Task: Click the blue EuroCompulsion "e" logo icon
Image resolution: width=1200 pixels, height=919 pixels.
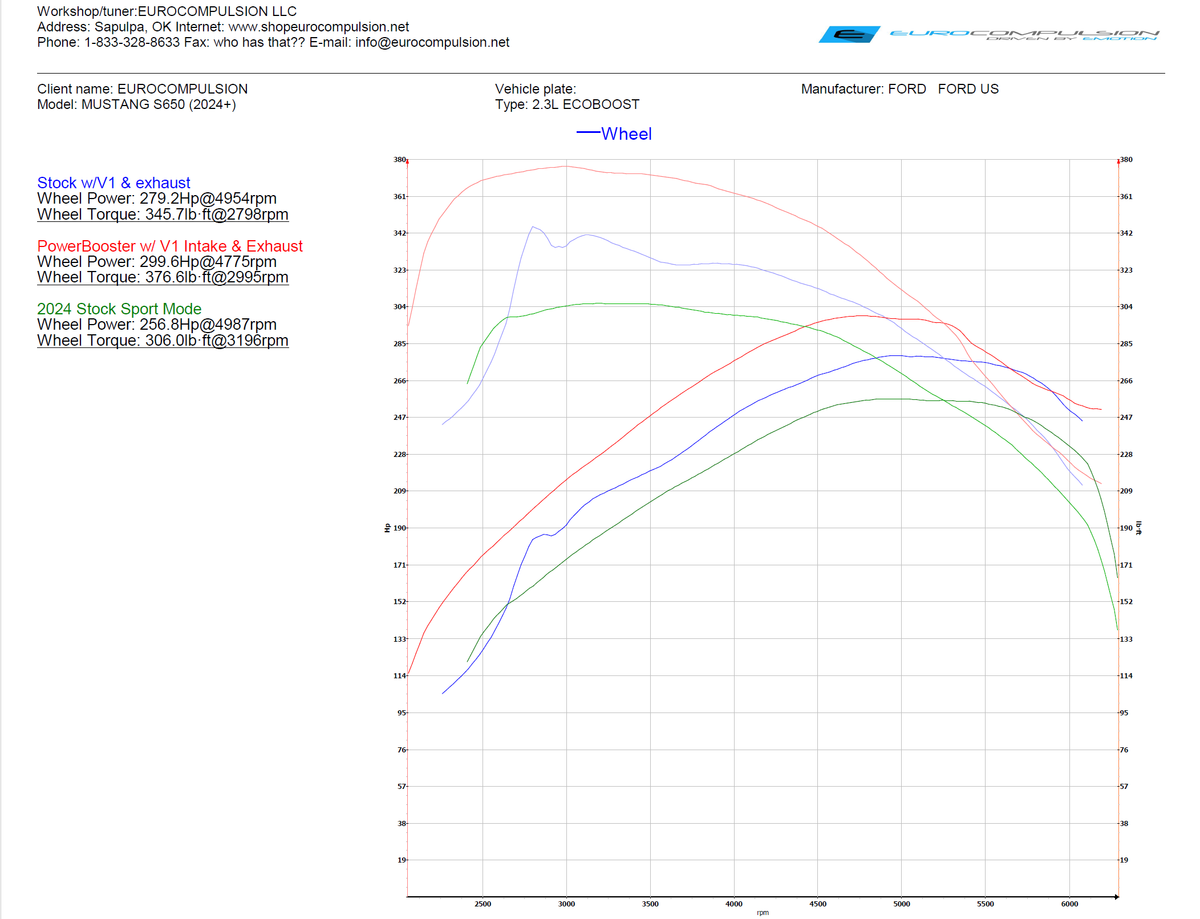Action: pyautogui.click(x=848, y=33)
